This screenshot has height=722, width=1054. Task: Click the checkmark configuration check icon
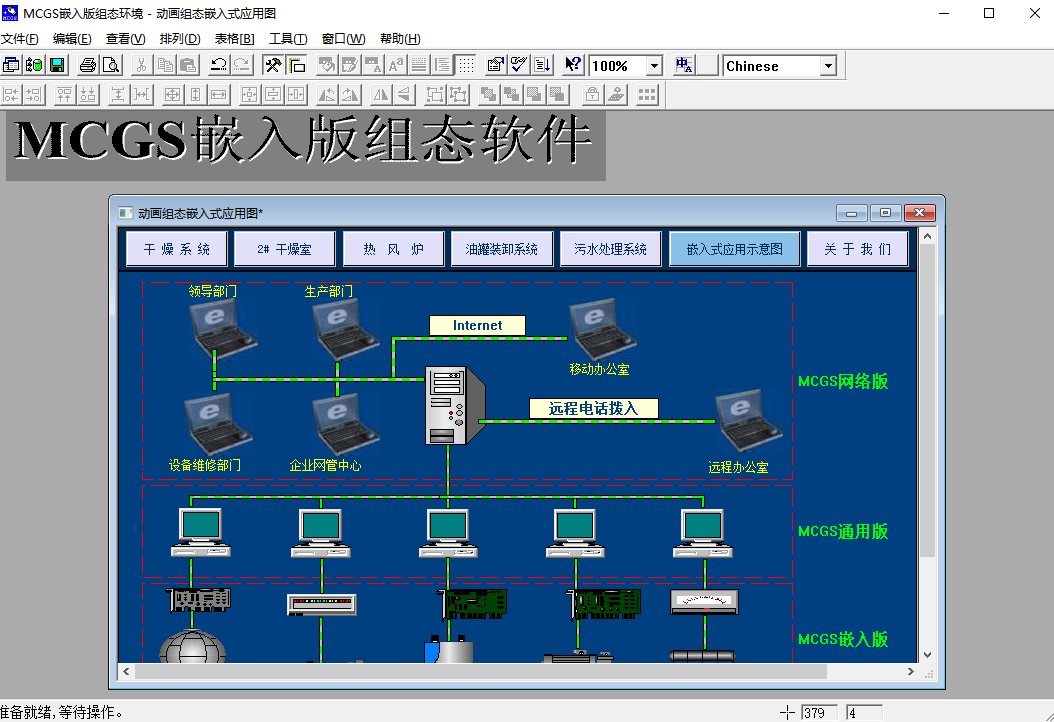[x=519, y=65]
